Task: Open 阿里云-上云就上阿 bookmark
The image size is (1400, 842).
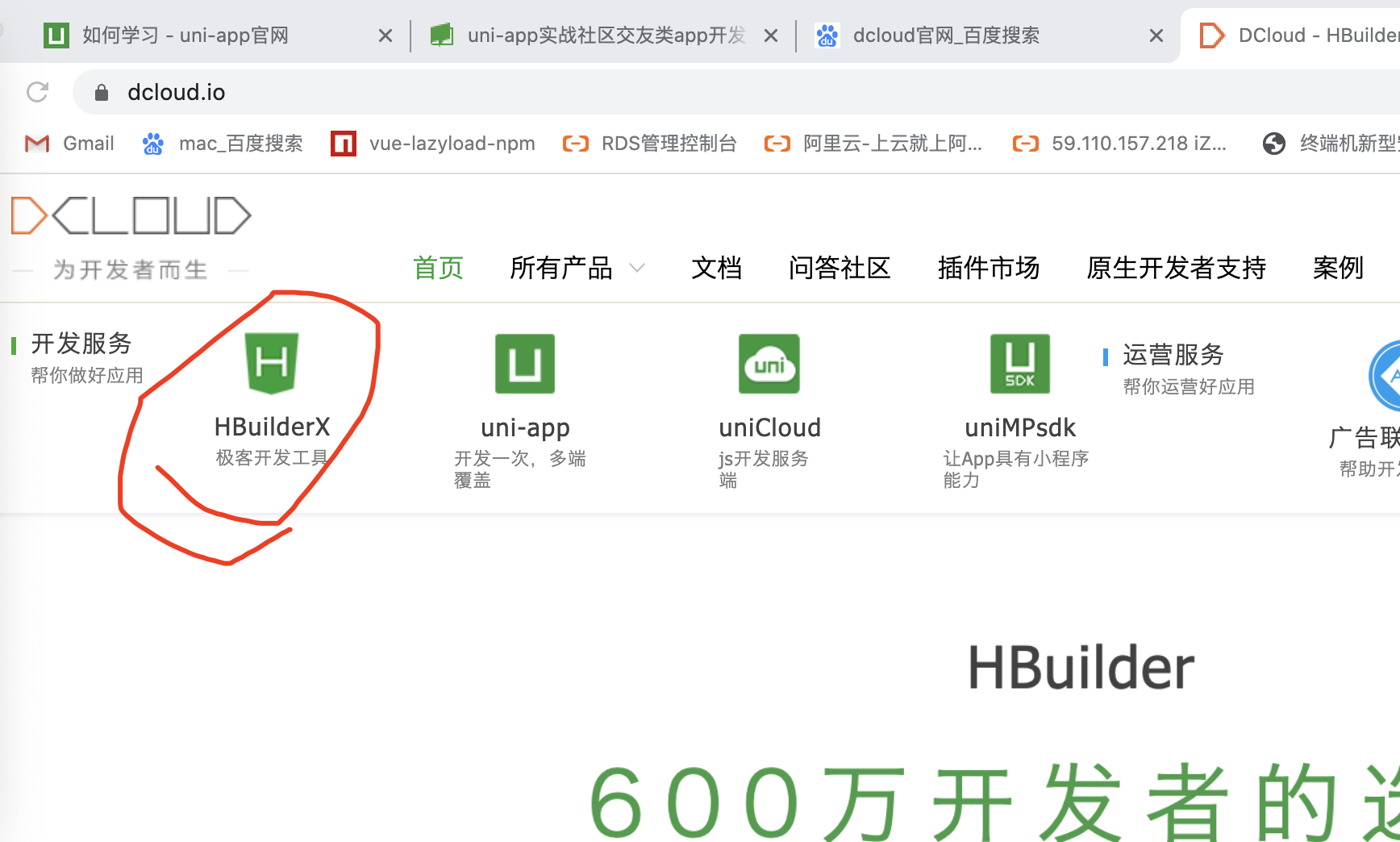Action: tap(873, 144)
